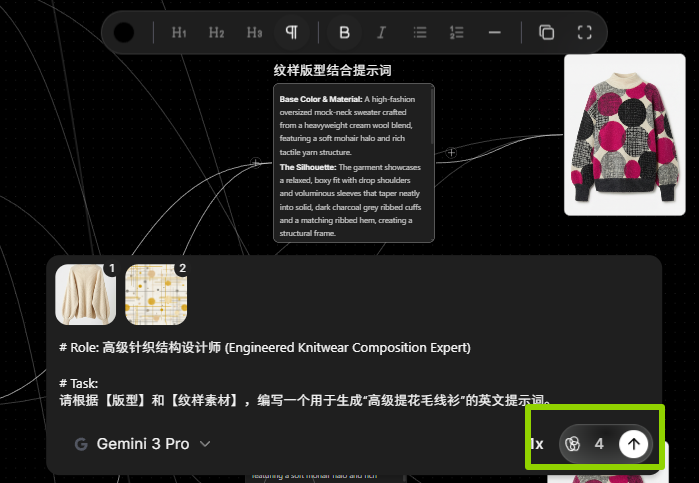Insert a horizontal divider line
Viewport: 699px width, 483px height.
tap(494, 32)
